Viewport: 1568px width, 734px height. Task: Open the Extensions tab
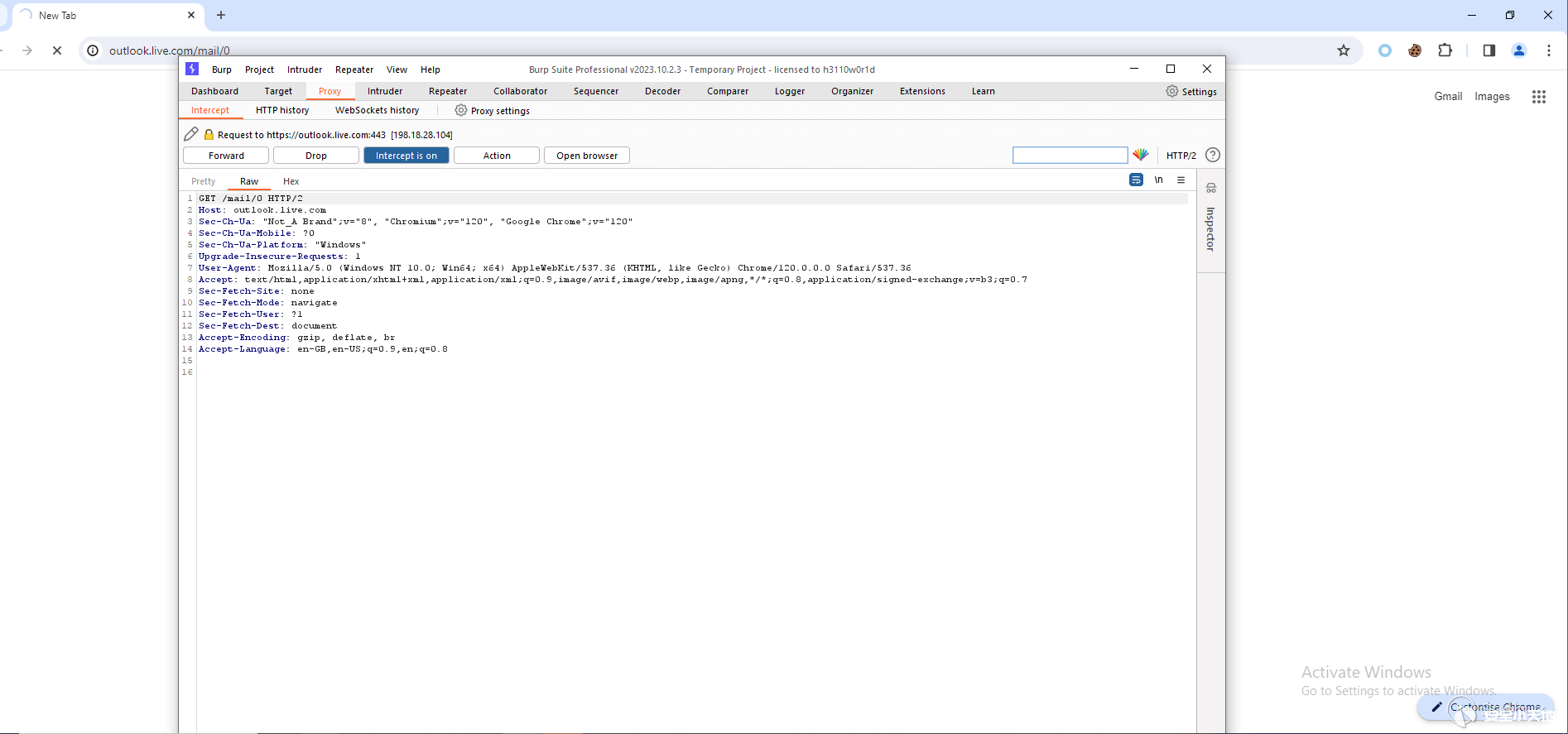[923, 91]
